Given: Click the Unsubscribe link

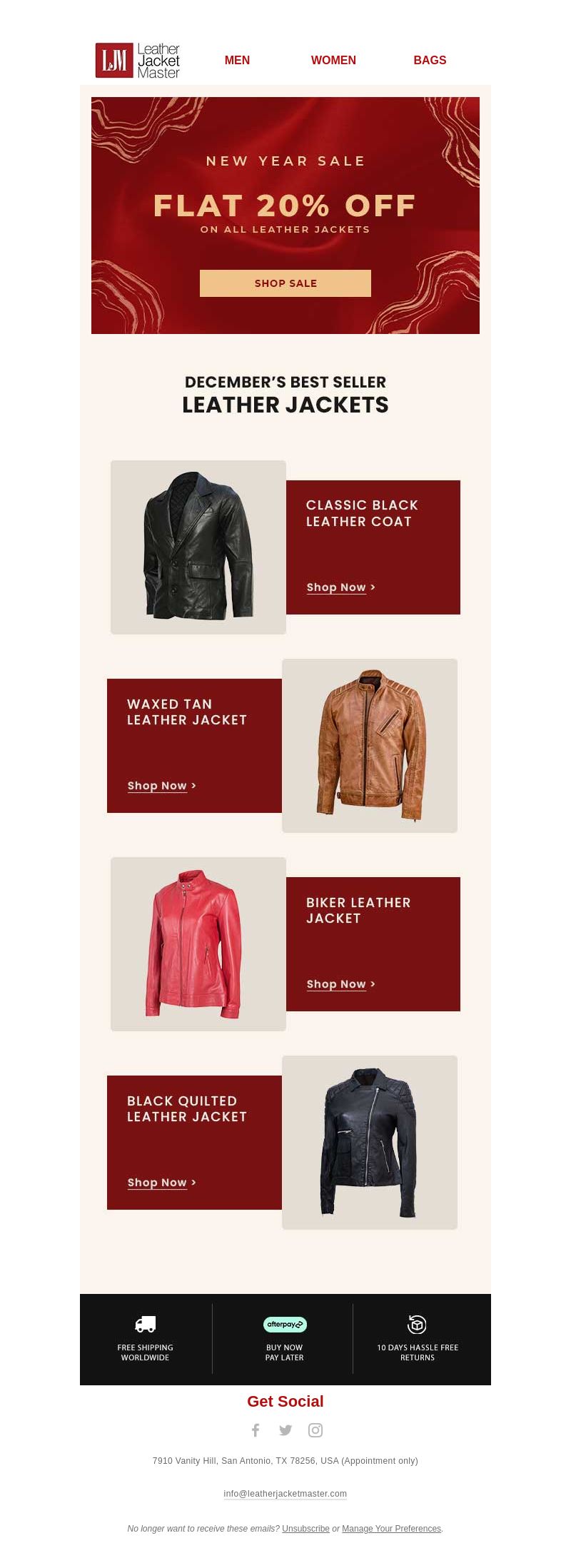Looking at the screenshot, I should point(305,1529).
